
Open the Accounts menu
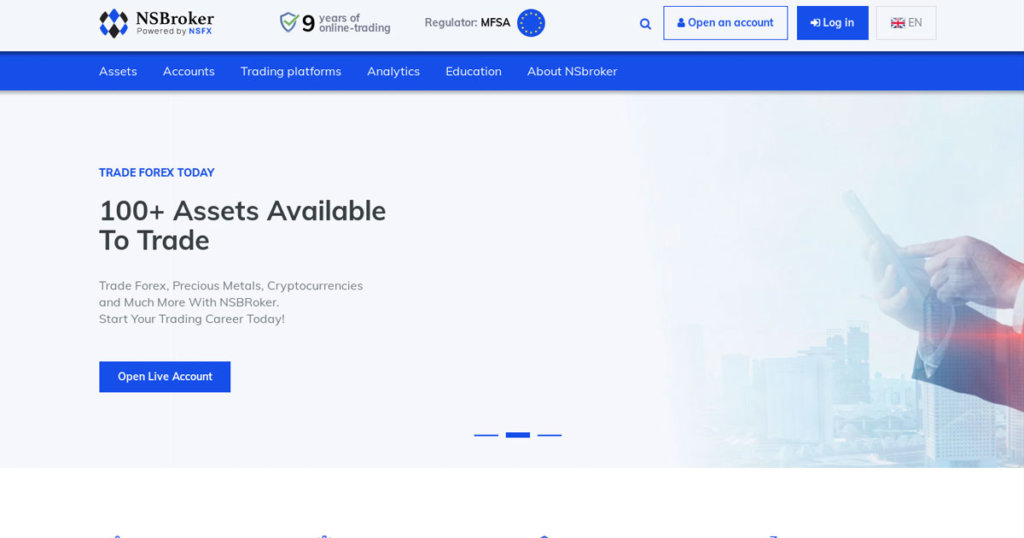(189, 71)
